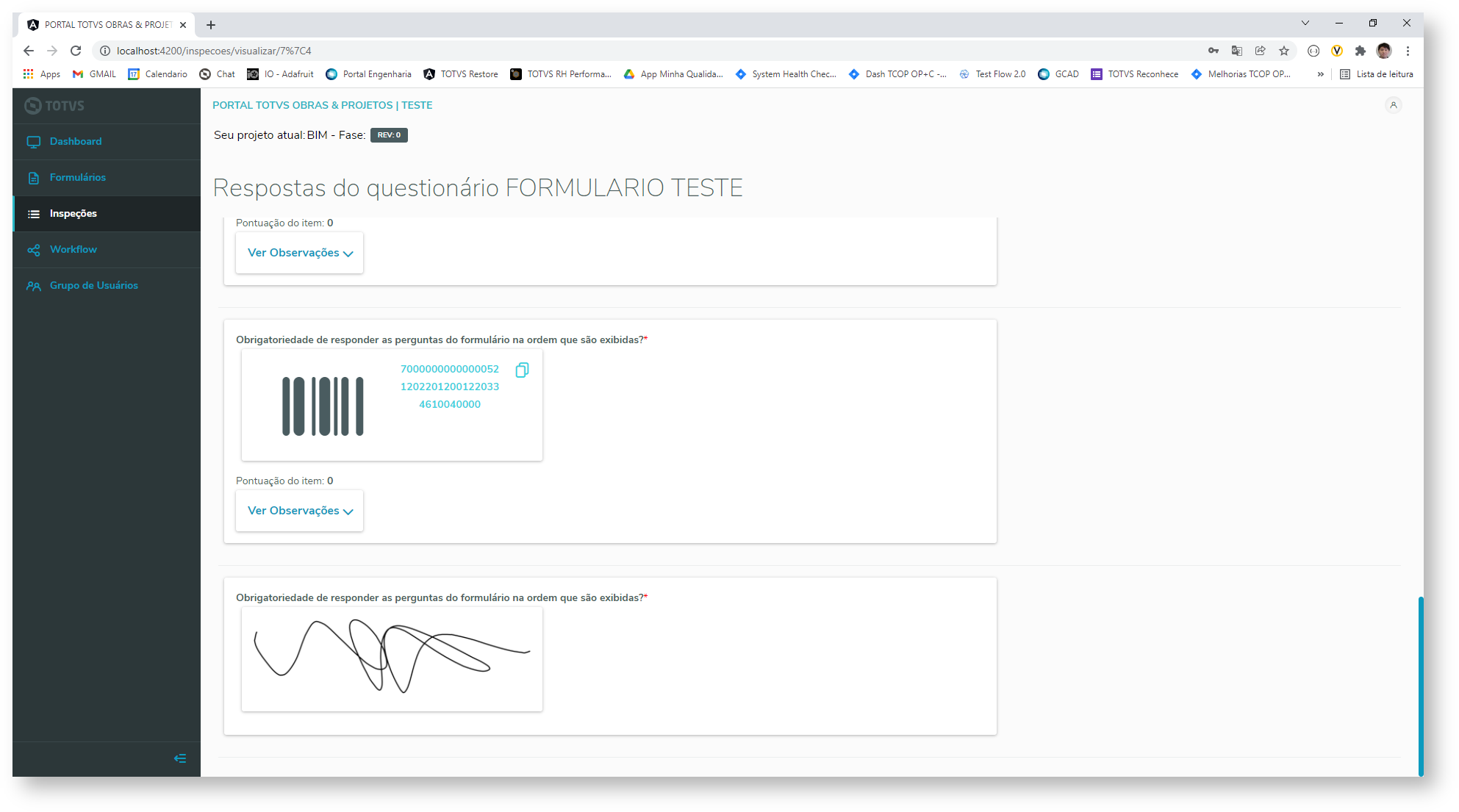Click the signature image thumbnail

tap(392, 658)
